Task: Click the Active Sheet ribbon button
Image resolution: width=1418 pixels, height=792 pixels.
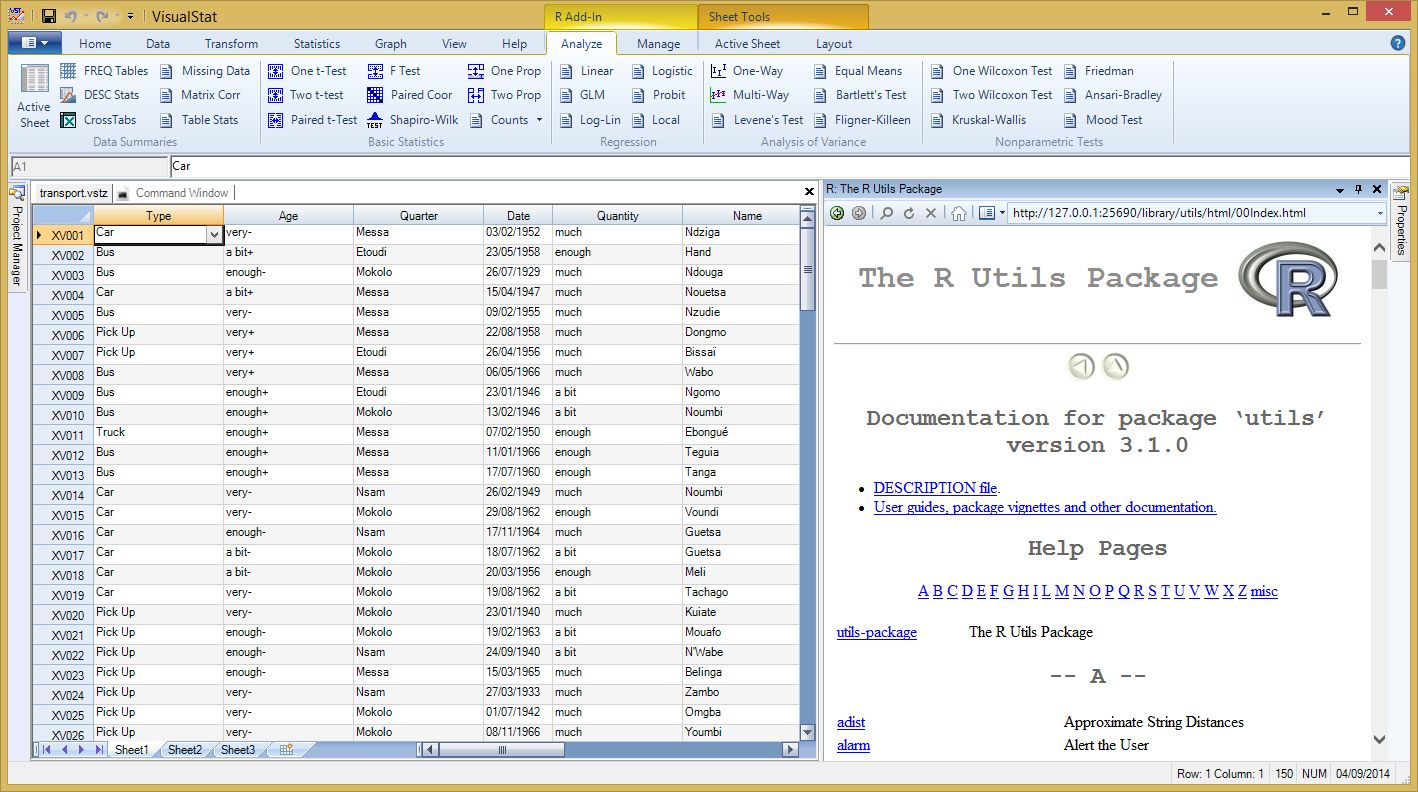Action: coord(34,96)
